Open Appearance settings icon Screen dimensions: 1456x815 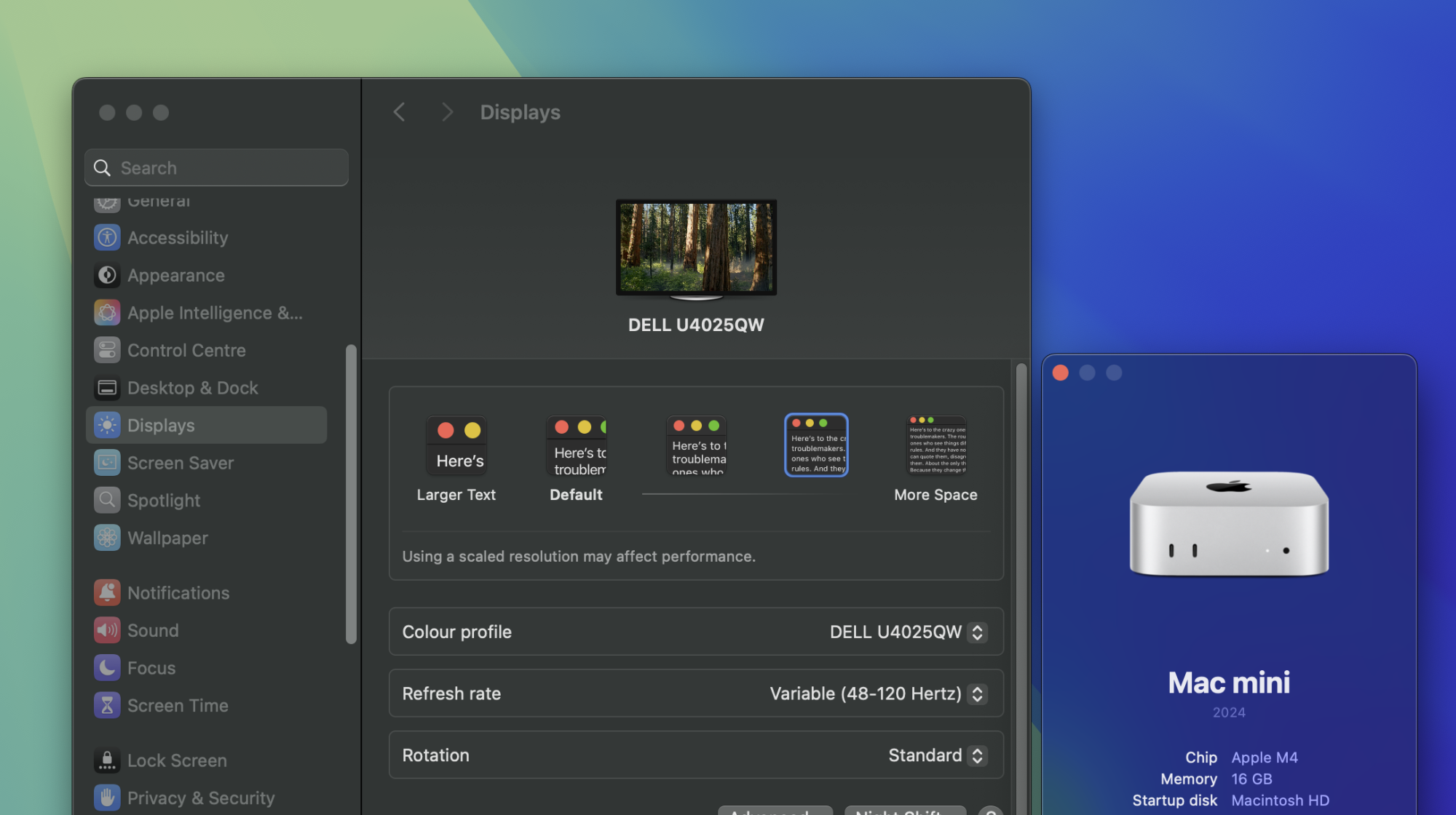(107, 275)
